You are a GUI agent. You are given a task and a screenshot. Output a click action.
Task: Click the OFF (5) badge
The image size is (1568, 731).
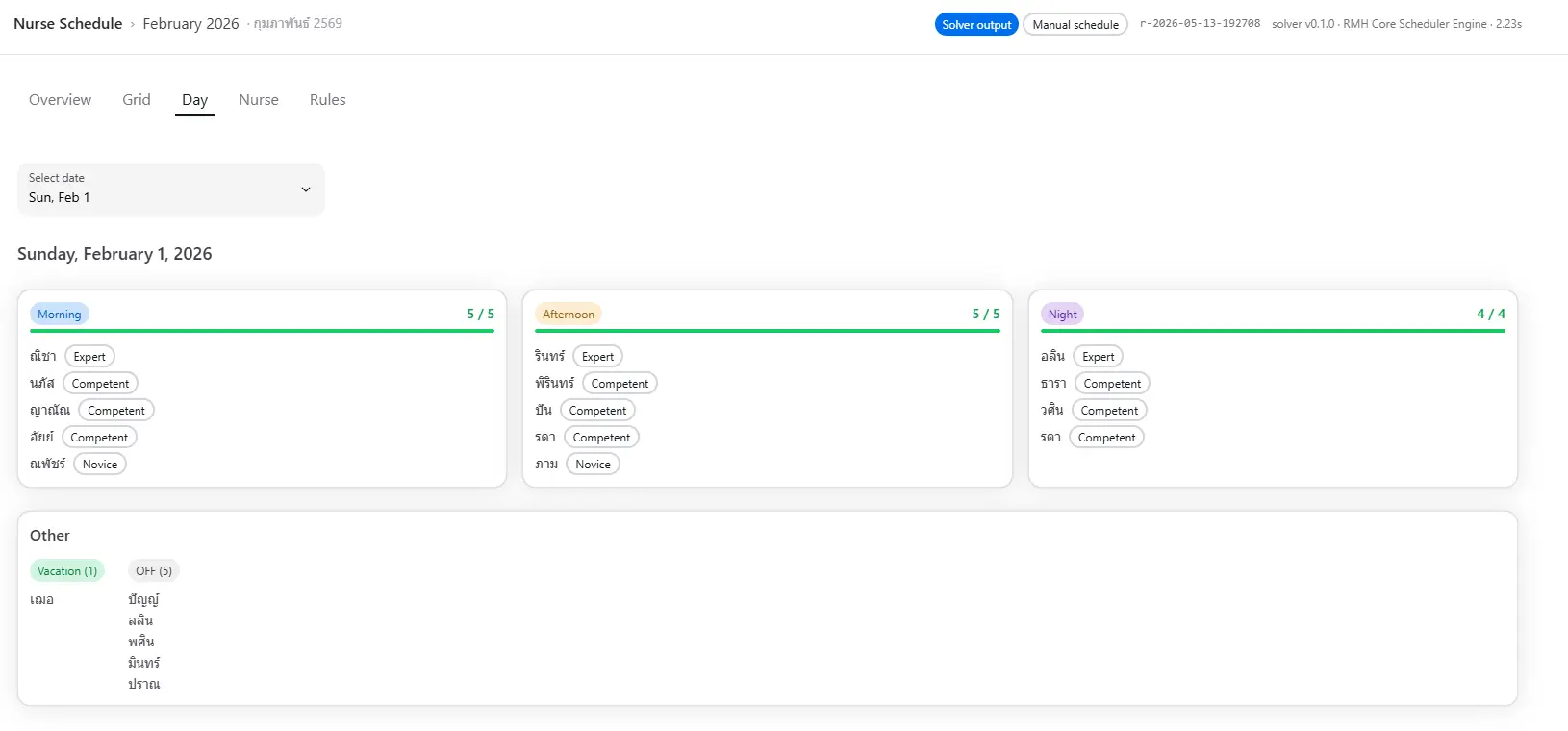point(154,571)
